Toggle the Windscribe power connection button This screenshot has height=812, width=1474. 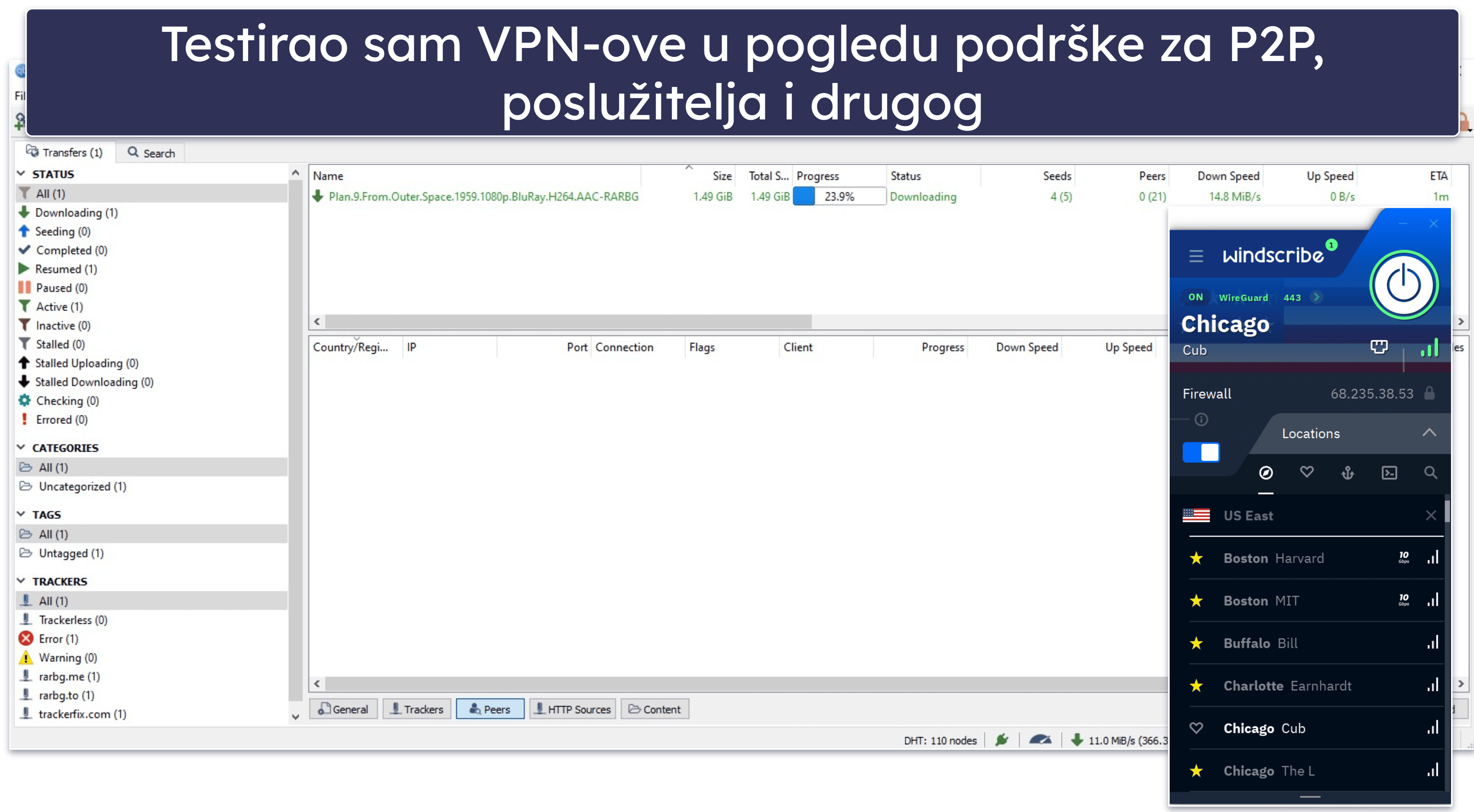(x=1403, y=284)
